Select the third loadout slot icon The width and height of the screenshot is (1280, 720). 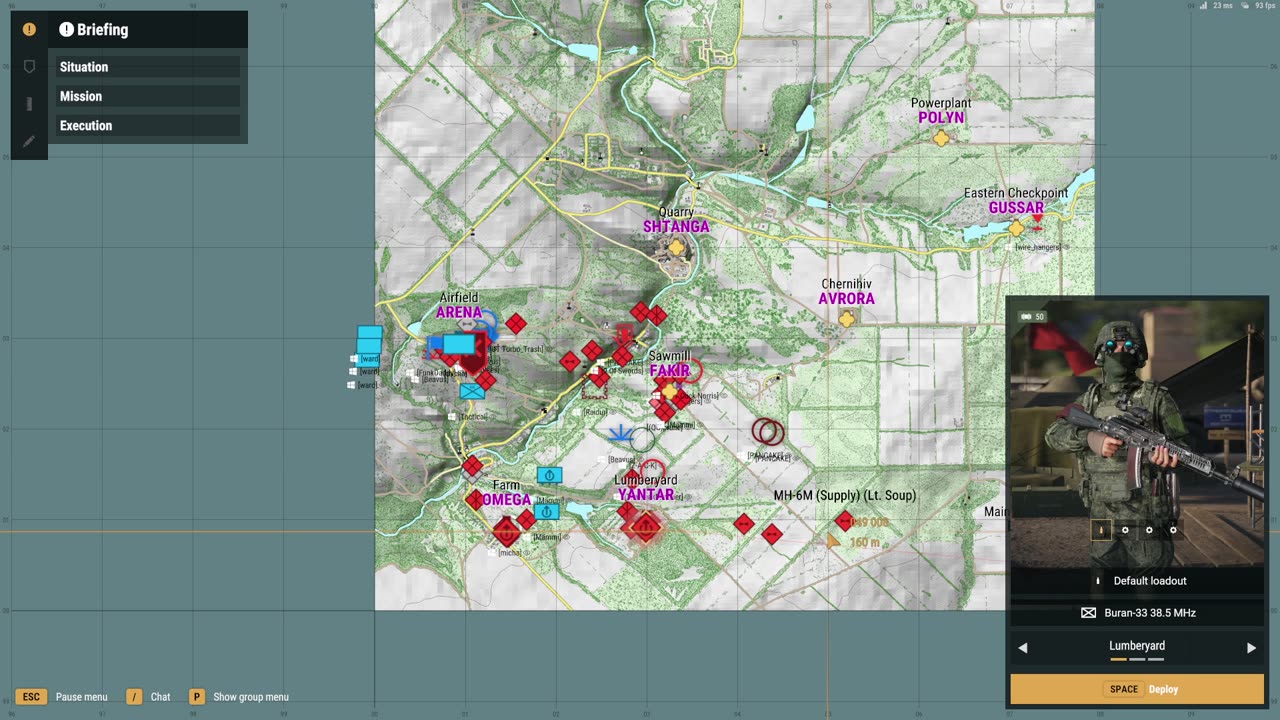1149,530
